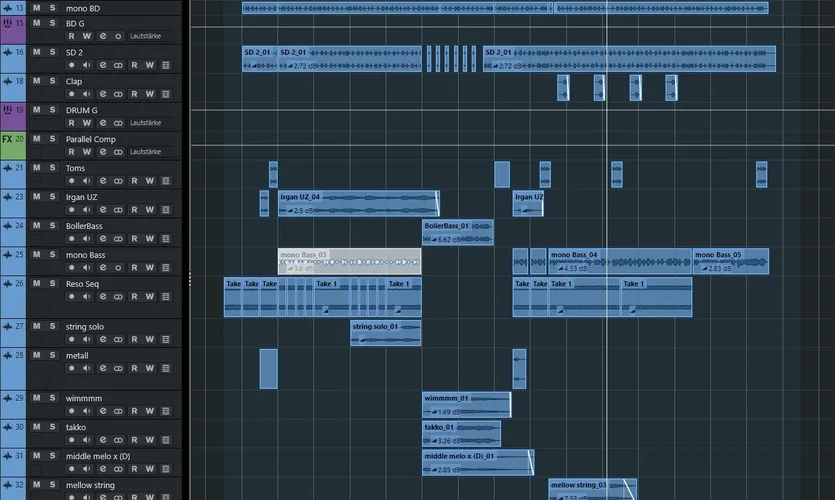Enable monitor speaker icon on Toms track
Image resolution: width=835 pixels, height=500 pixels.
coord(86,181)
